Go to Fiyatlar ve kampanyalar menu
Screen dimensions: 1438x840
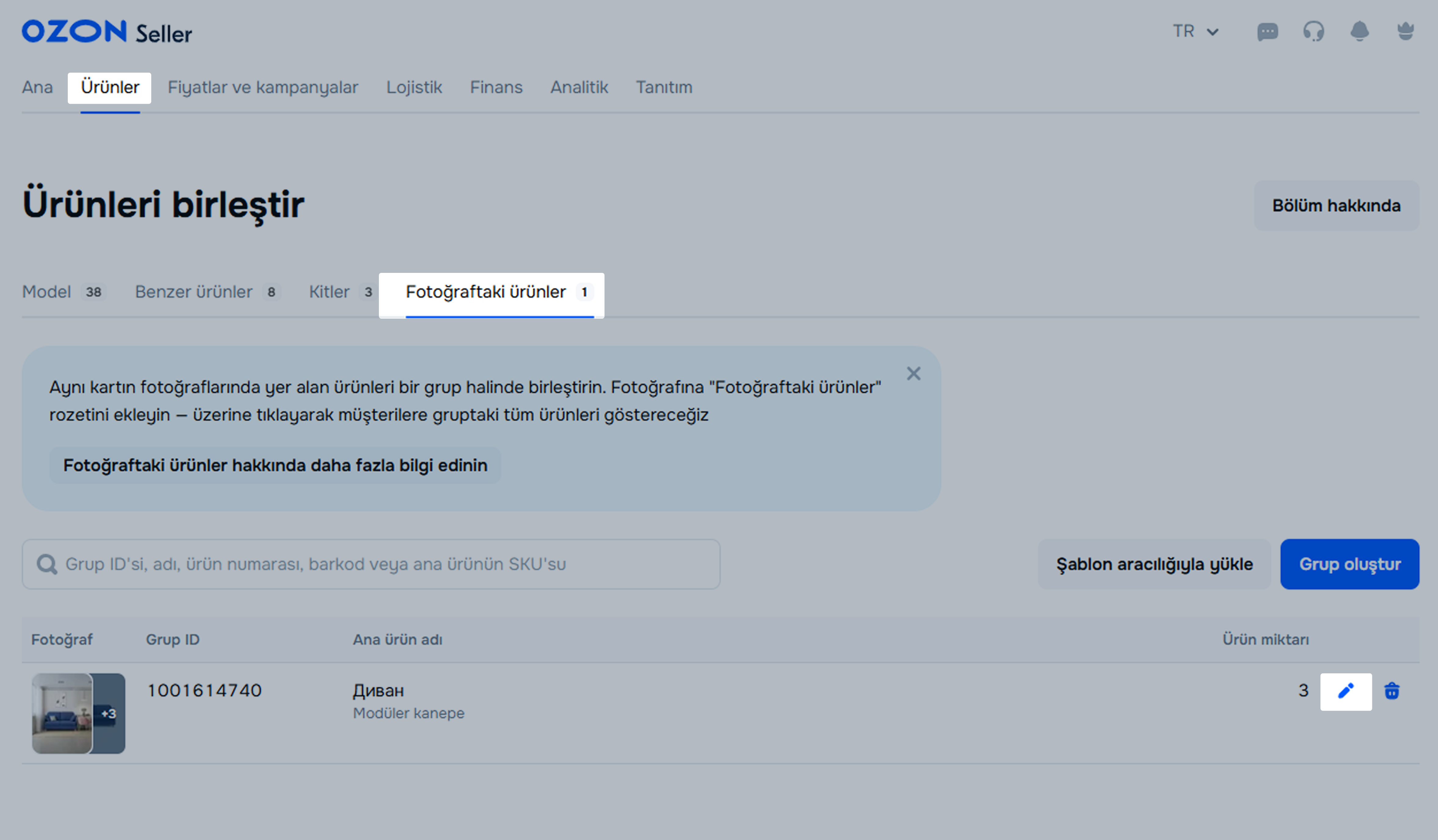coord(263,87)
